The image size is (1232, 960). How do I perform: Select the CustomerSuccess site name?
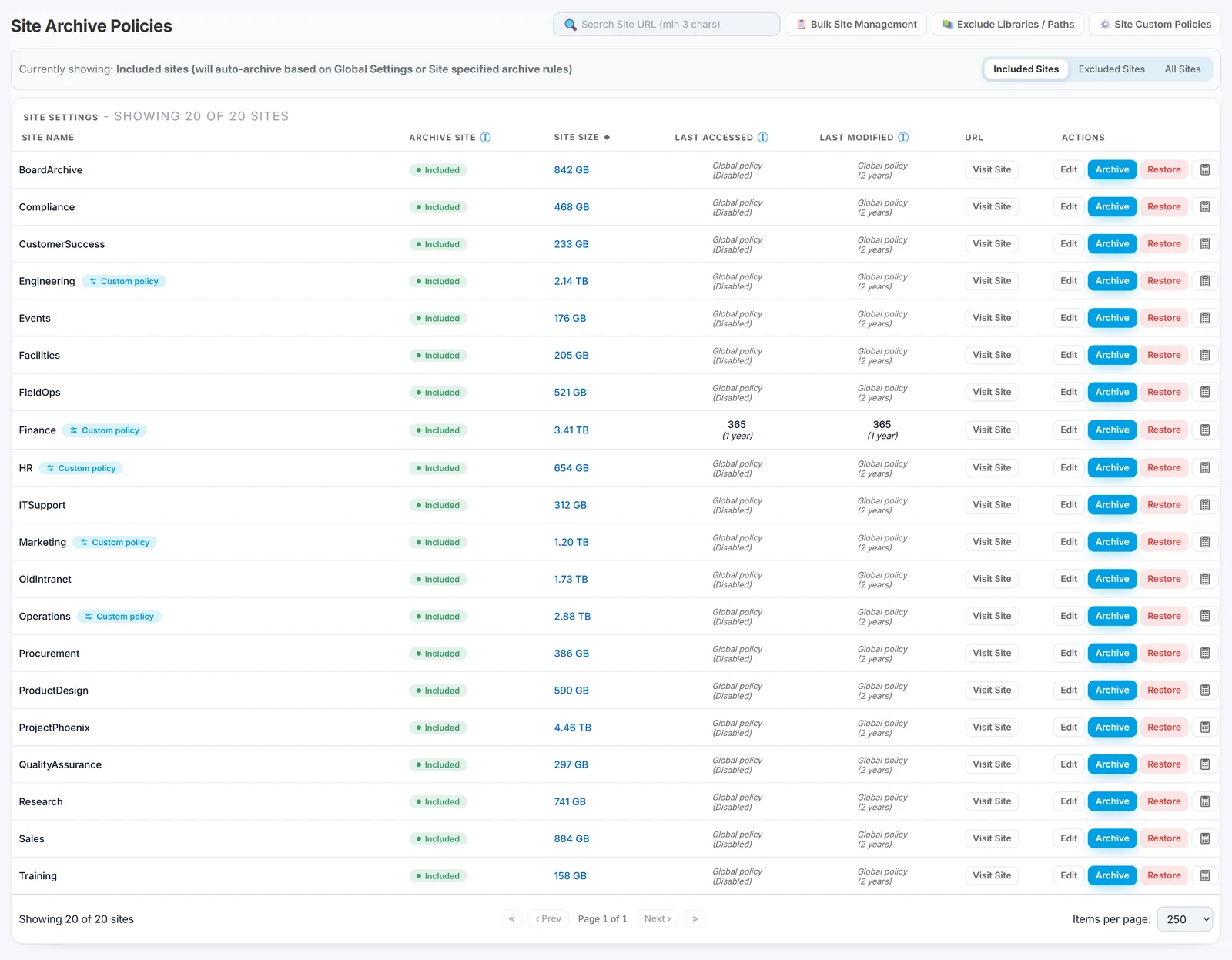click(x=62, y=244)
